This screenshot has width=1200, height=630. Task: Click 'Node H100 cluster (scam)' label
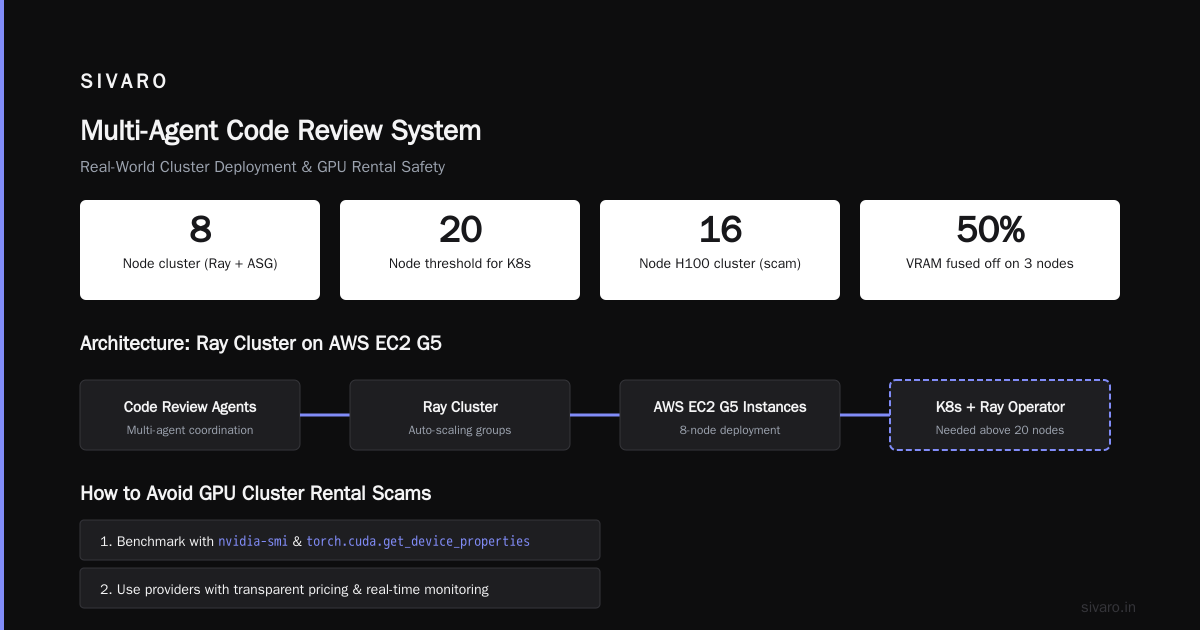pyautogui.click(x=720, y=264)
